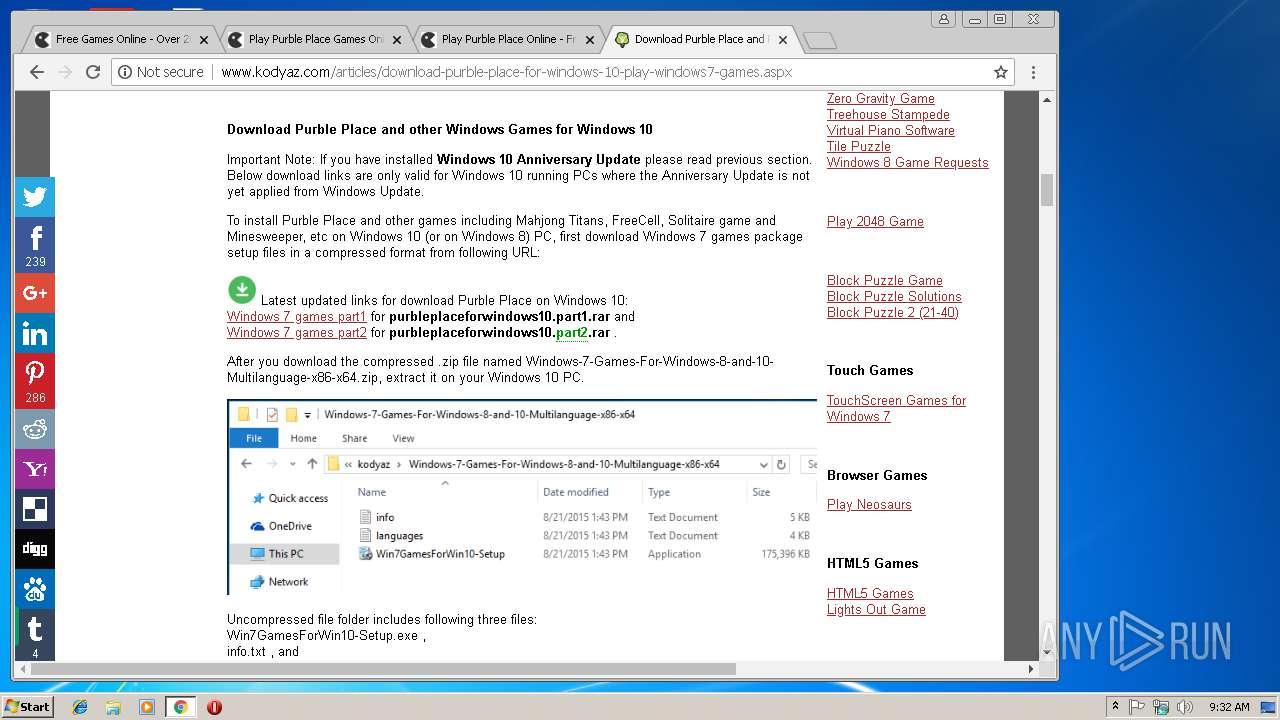Switch to 'Play Purble Place Games' tab
1280x720 pixels.
(x=313, y=40)
